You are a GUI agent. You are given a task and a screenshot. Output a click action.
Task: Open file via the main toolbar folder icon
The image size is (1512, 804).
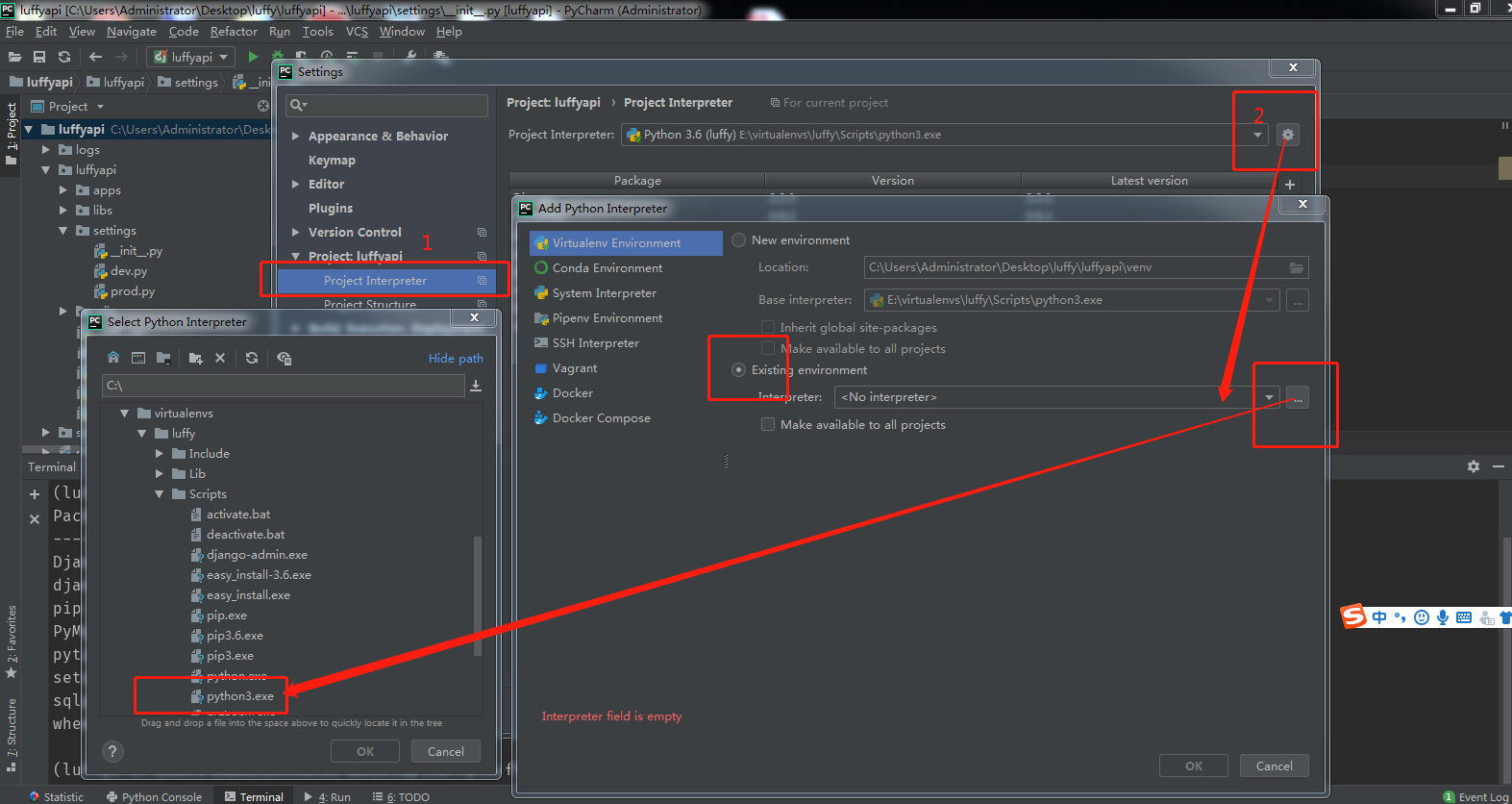pyautogui.click(x=14, y=57)
